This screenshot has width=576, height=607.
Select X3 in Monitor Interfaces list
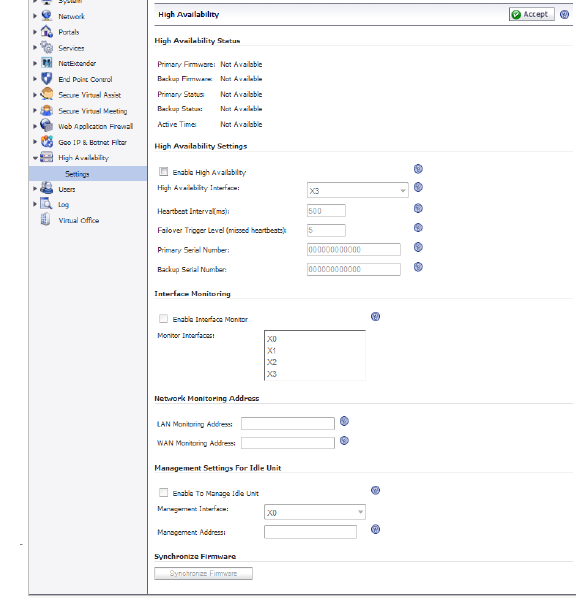tap(315, 374)
